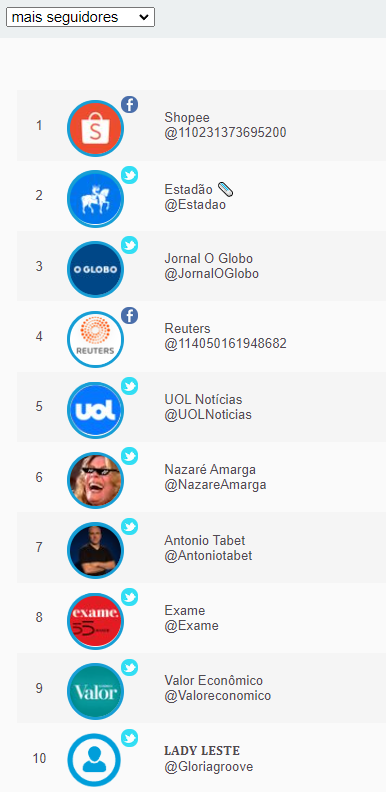This screenshot has height=792, width=386.
Task: Click the Twitter badge on O Globo's avatar
Action: click(x=130, y=245)
